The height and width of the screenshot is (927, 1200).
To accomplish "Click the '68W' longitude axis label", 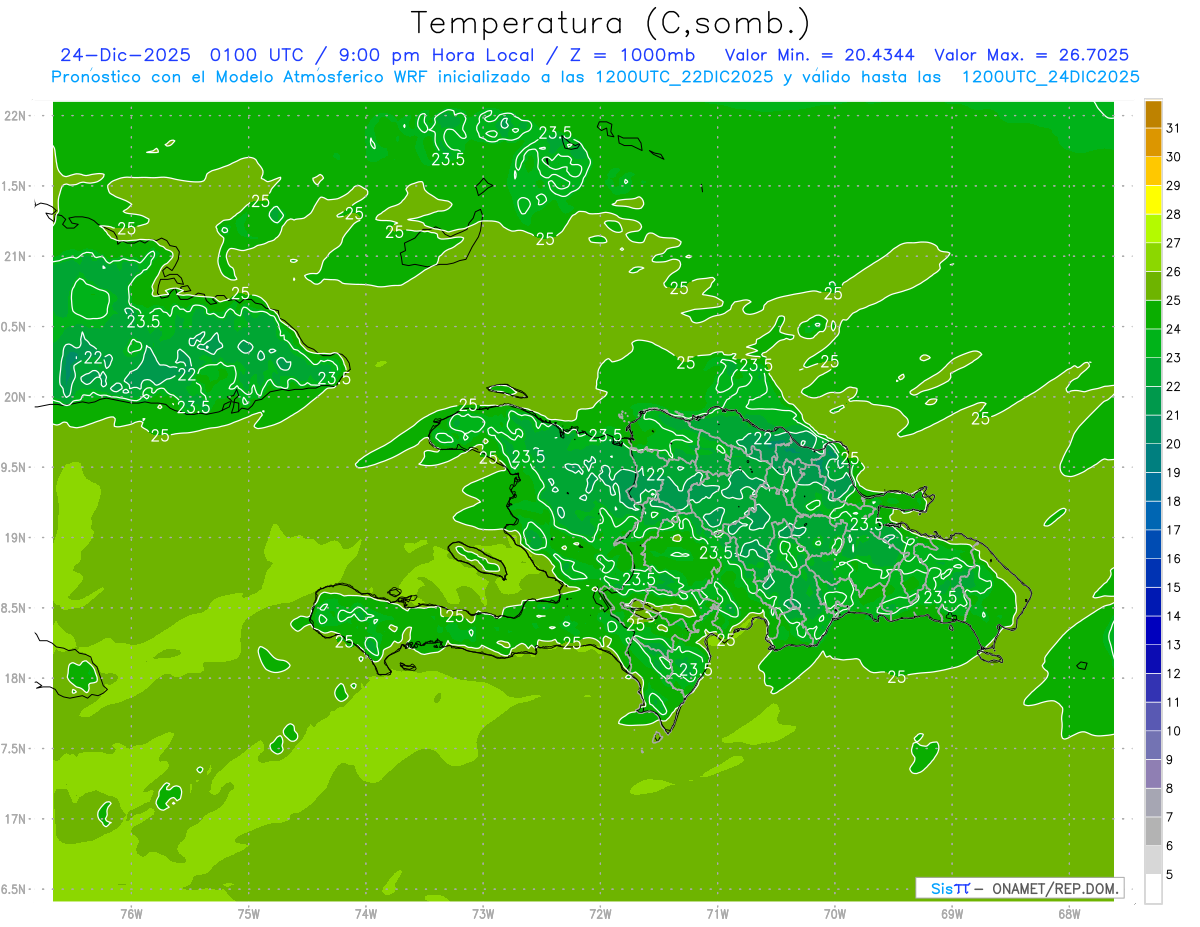I will 1068,913.
